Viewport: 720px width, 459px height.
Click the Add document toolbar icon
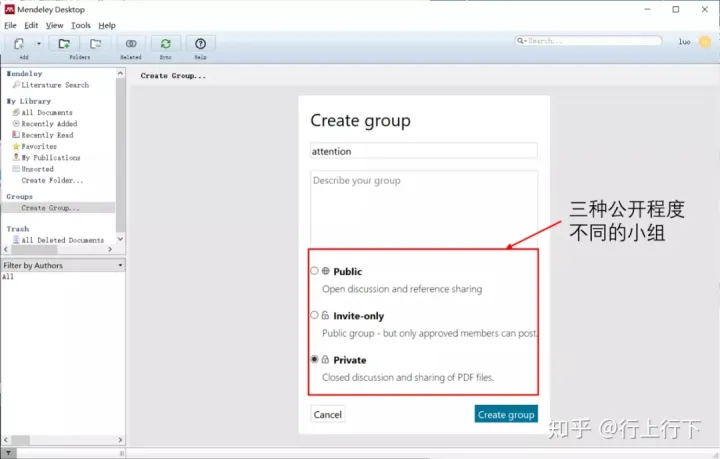tap(19, 44)
